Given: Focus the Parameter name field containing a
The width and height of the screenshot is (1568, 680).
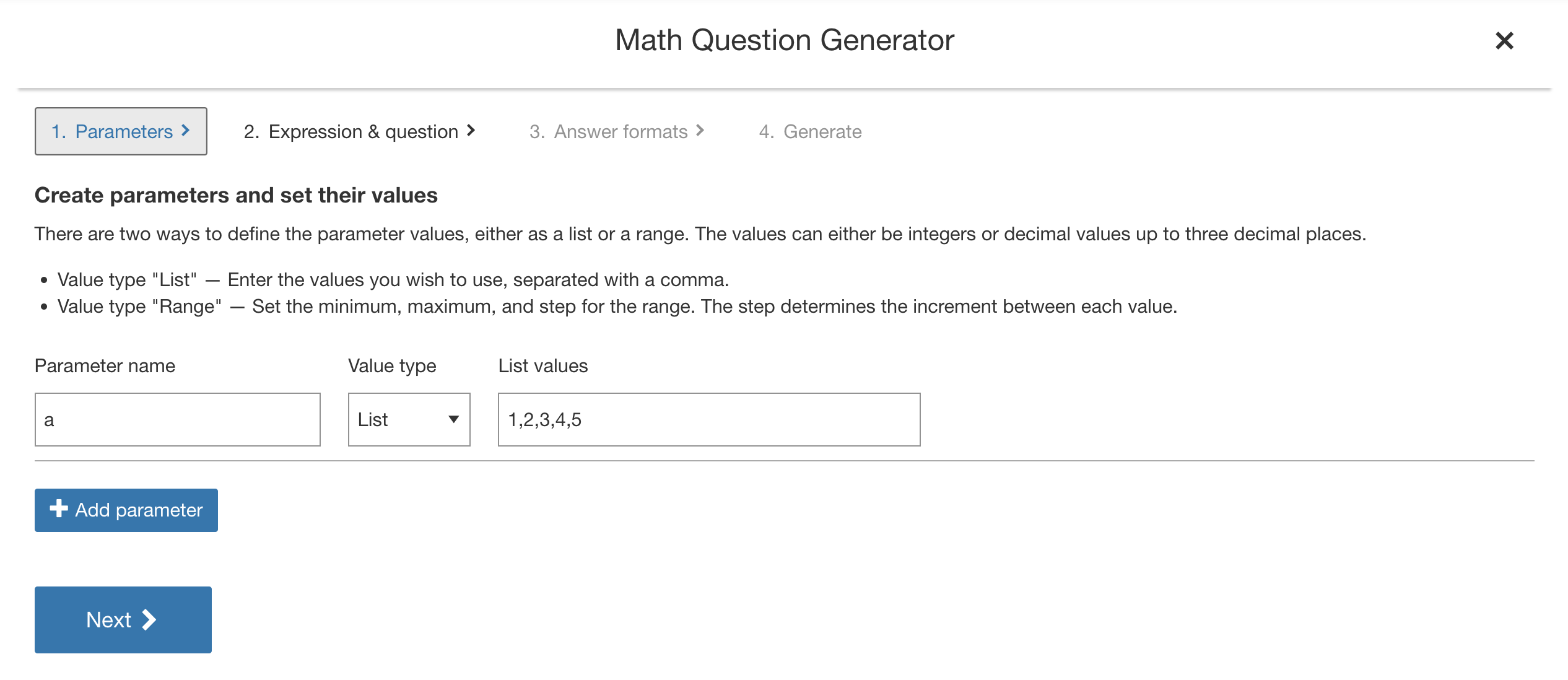Looking at the screenshot, I should tap(177, 419).
